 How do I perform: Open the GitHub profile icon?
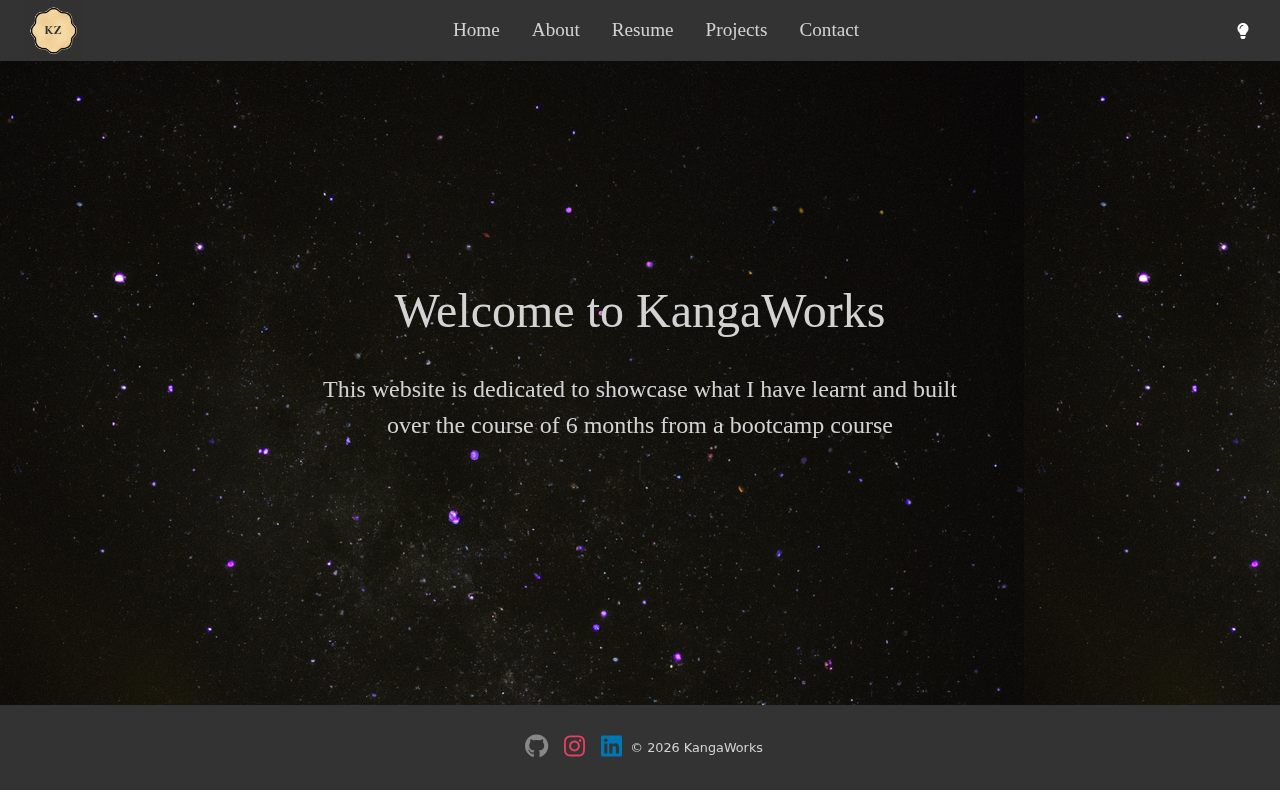(x=537, y=746)
